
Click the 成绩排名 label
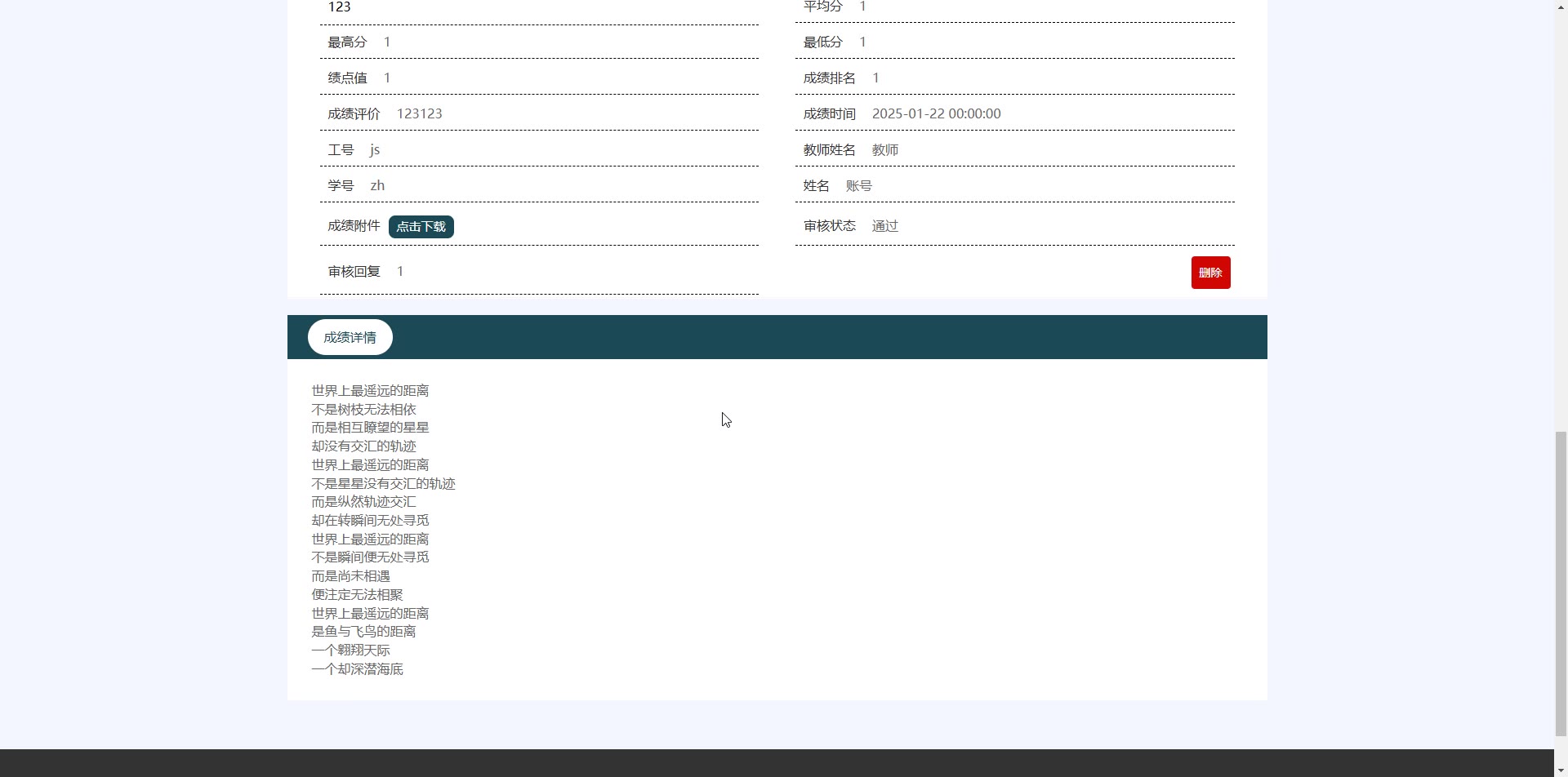[x=830, y=78]
